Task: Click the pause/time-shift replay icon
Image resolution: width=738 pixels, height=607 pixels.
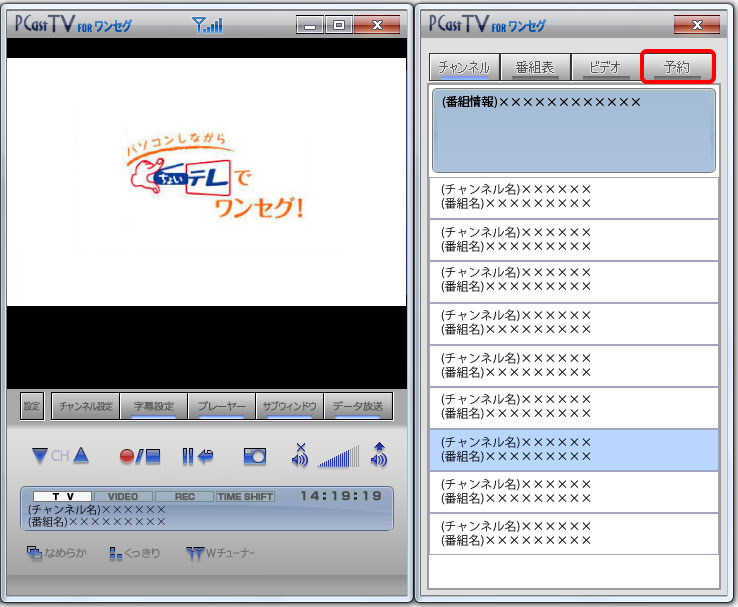Action: coord(197,456)
